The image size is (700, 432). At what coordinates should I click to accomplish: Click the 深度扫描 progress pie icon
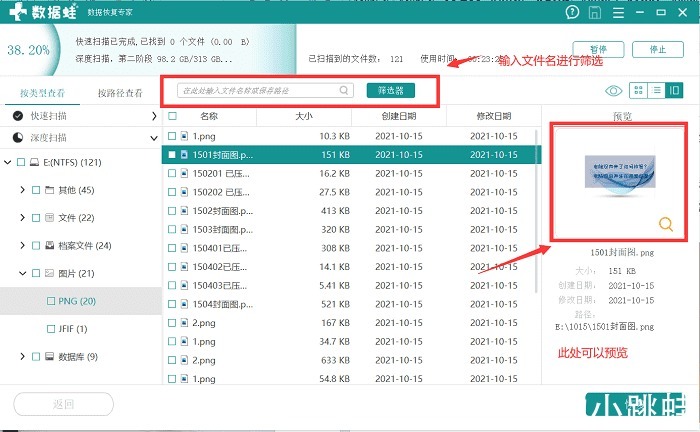18,137
